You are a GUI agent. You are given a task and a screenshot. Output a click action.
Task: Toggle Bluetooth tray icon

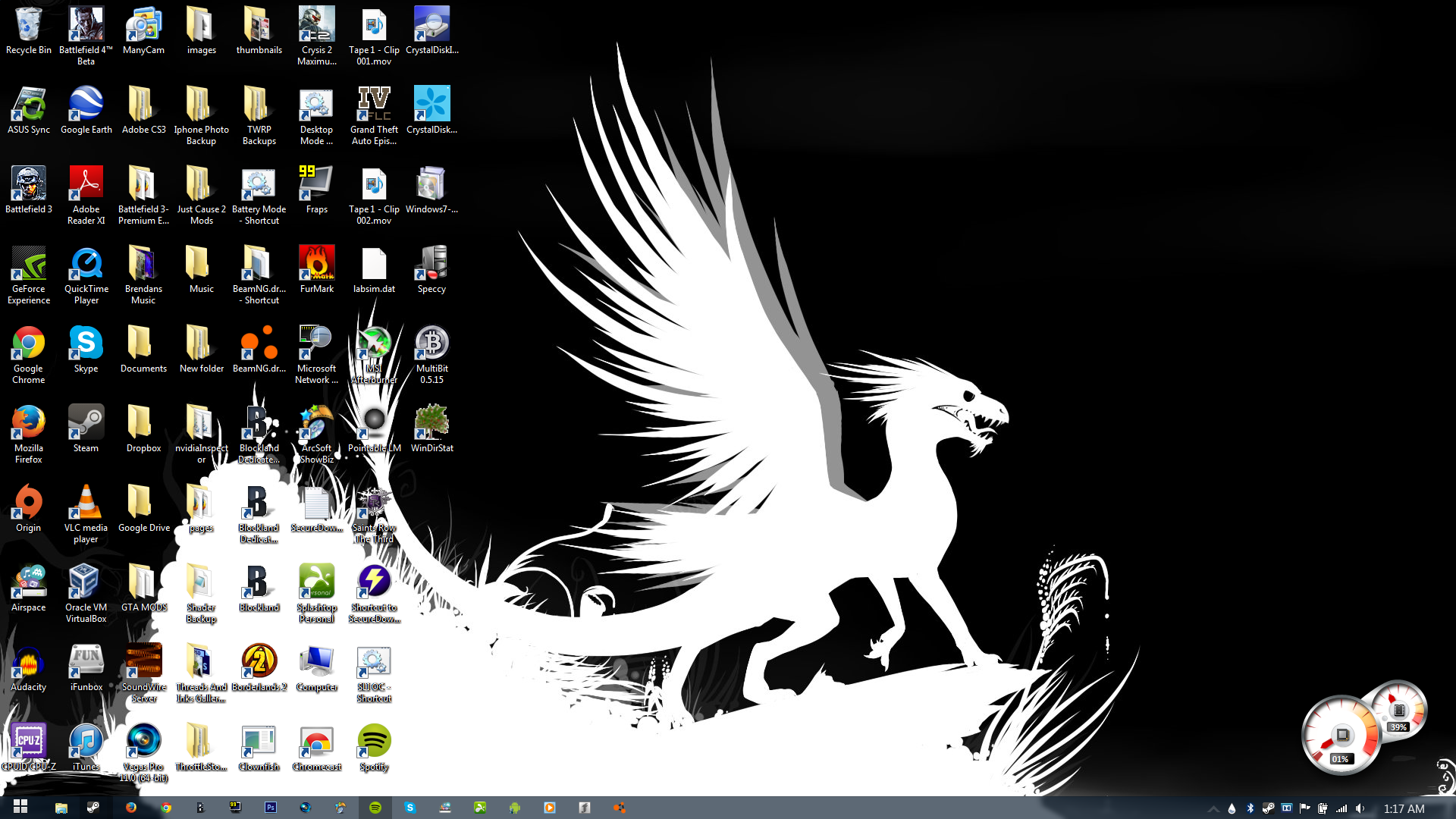point(1250,808)
